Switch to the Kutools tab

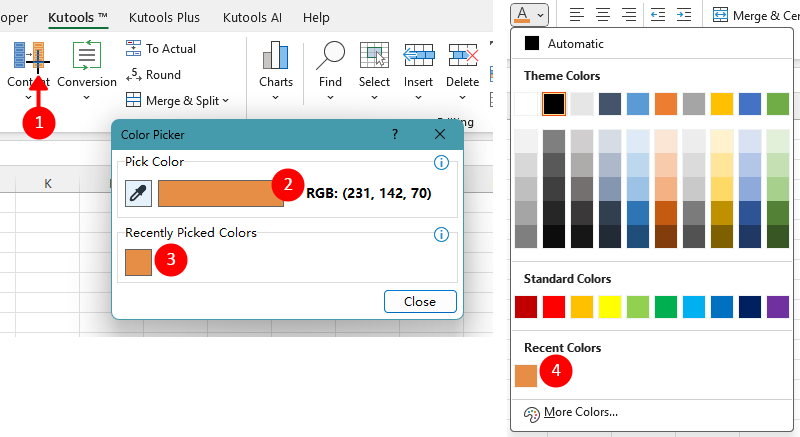pyautogui.click(x=78, y=17)
